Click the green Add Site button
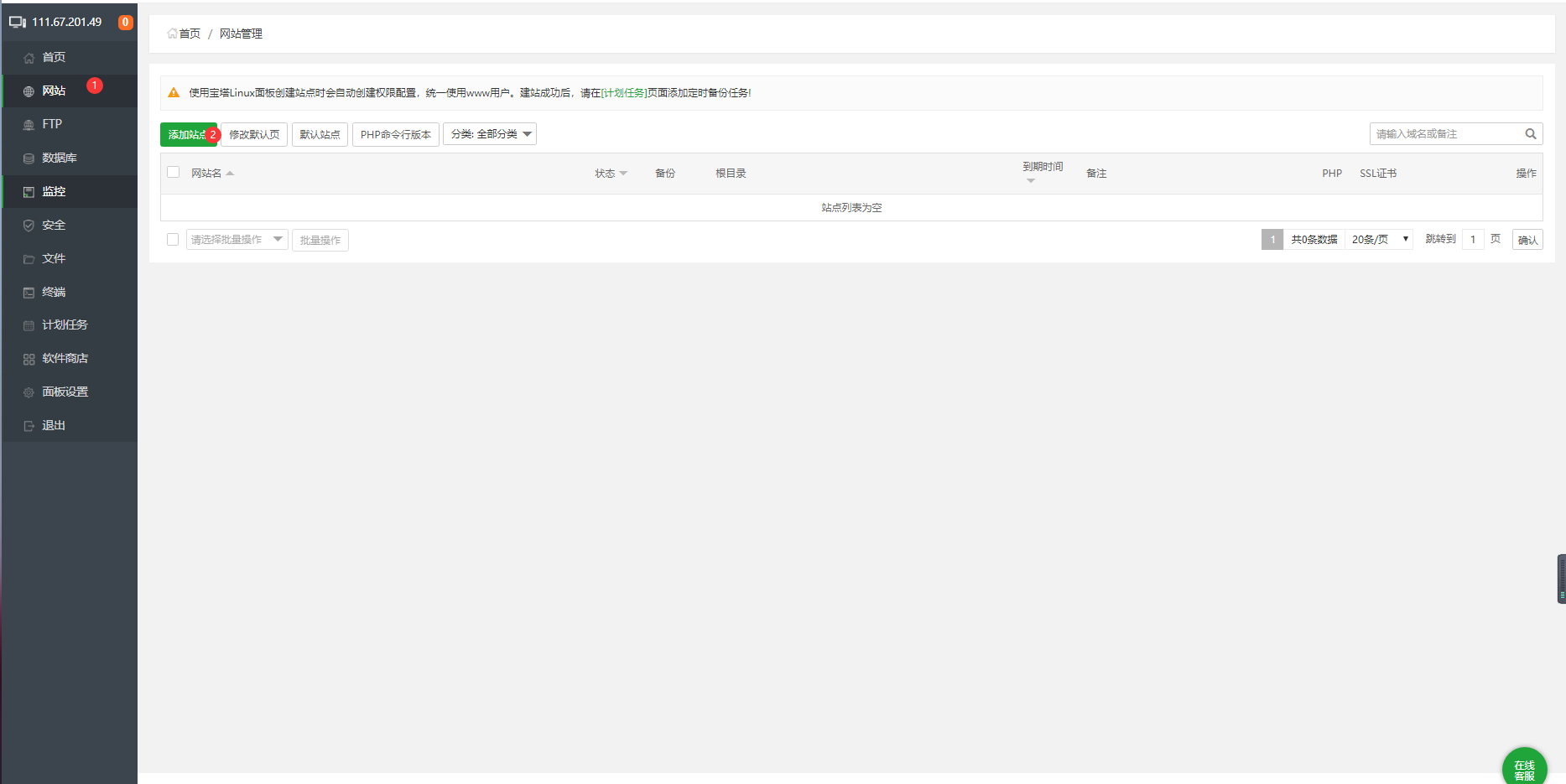This screenshot has width=1566, height=784. pos(186,134)
